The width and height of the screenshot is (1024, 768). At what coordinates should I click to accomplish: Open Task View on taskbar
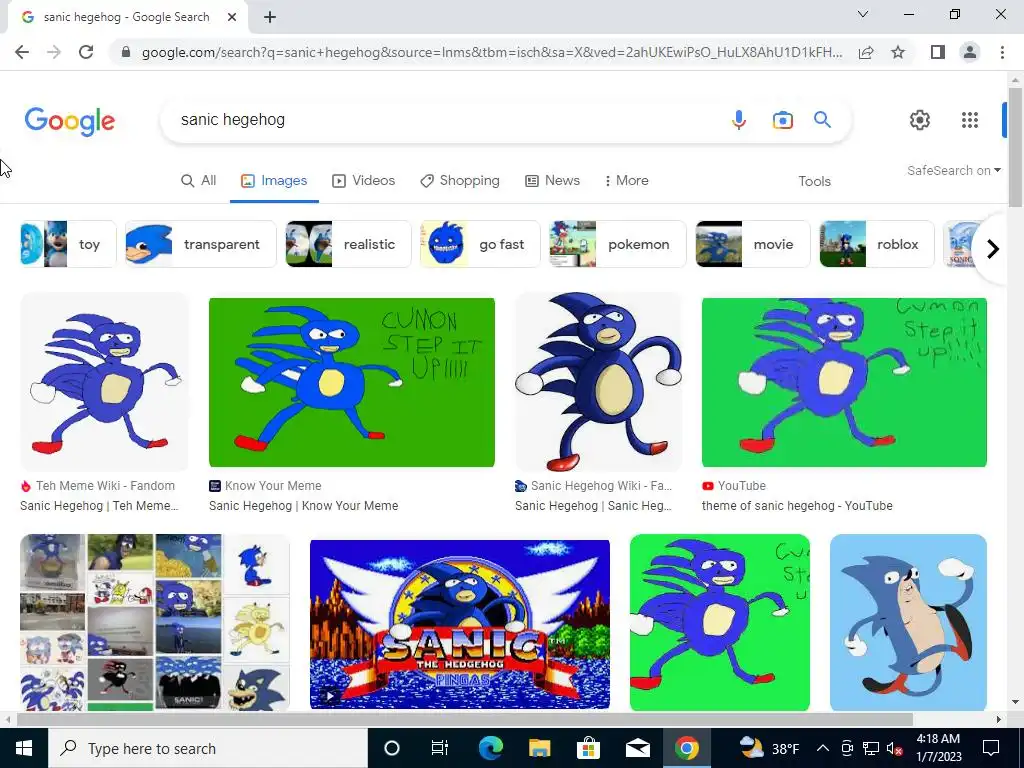(x=440, y=748)
